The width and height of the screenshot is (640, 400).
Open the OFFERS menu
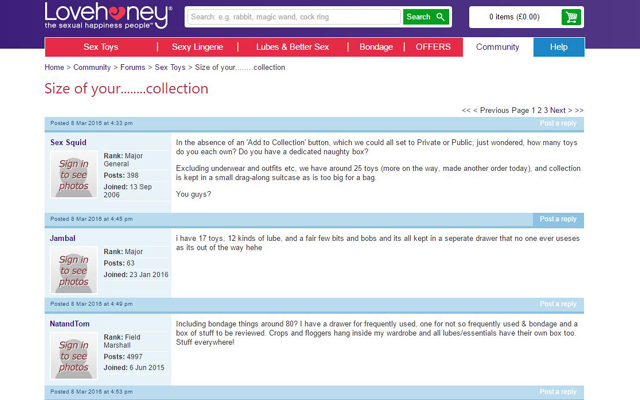(433, 47)
